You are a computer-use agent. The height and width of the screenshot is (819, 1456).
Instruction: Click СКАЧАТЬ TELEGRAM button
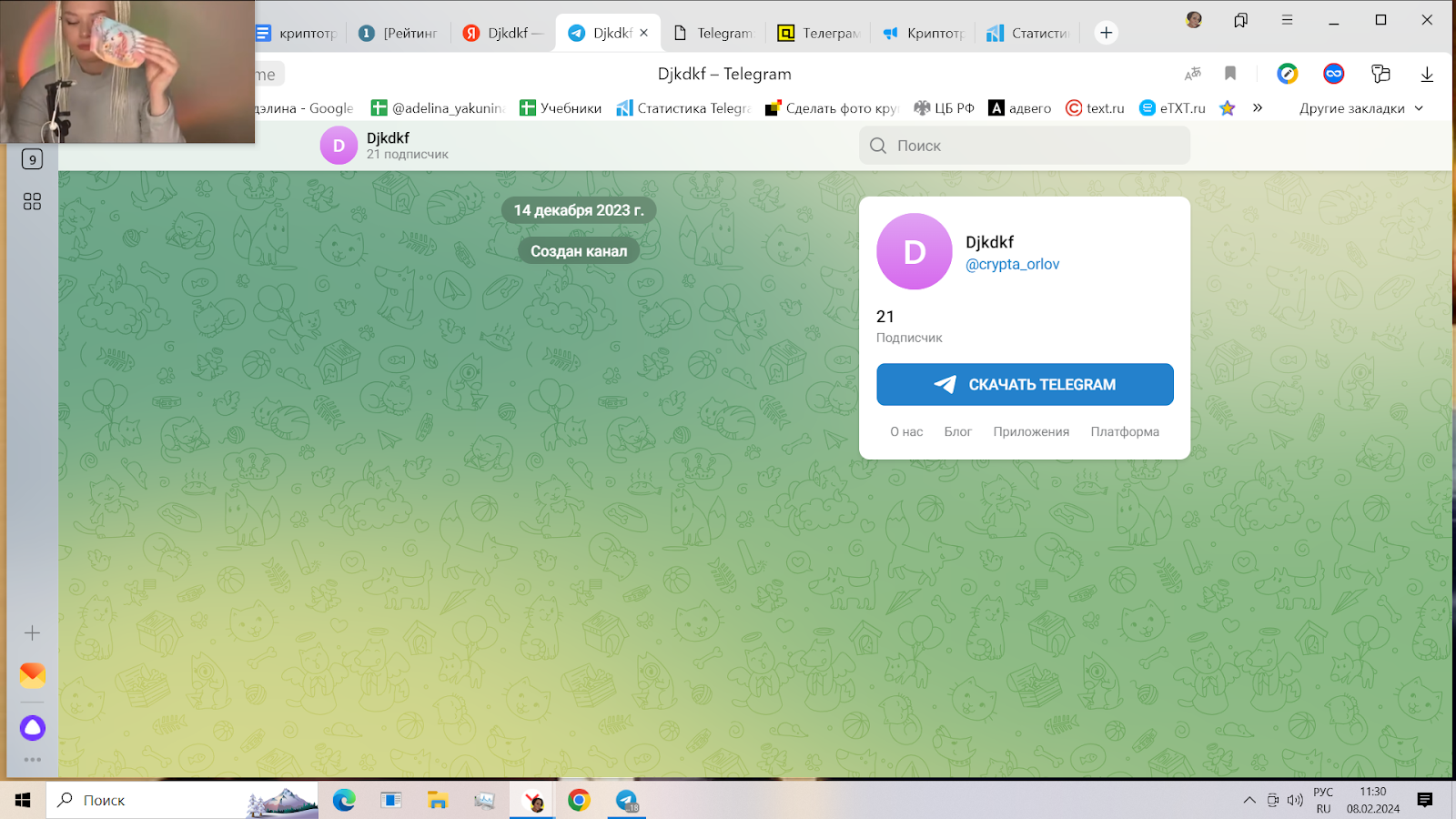coord(1025,384)
